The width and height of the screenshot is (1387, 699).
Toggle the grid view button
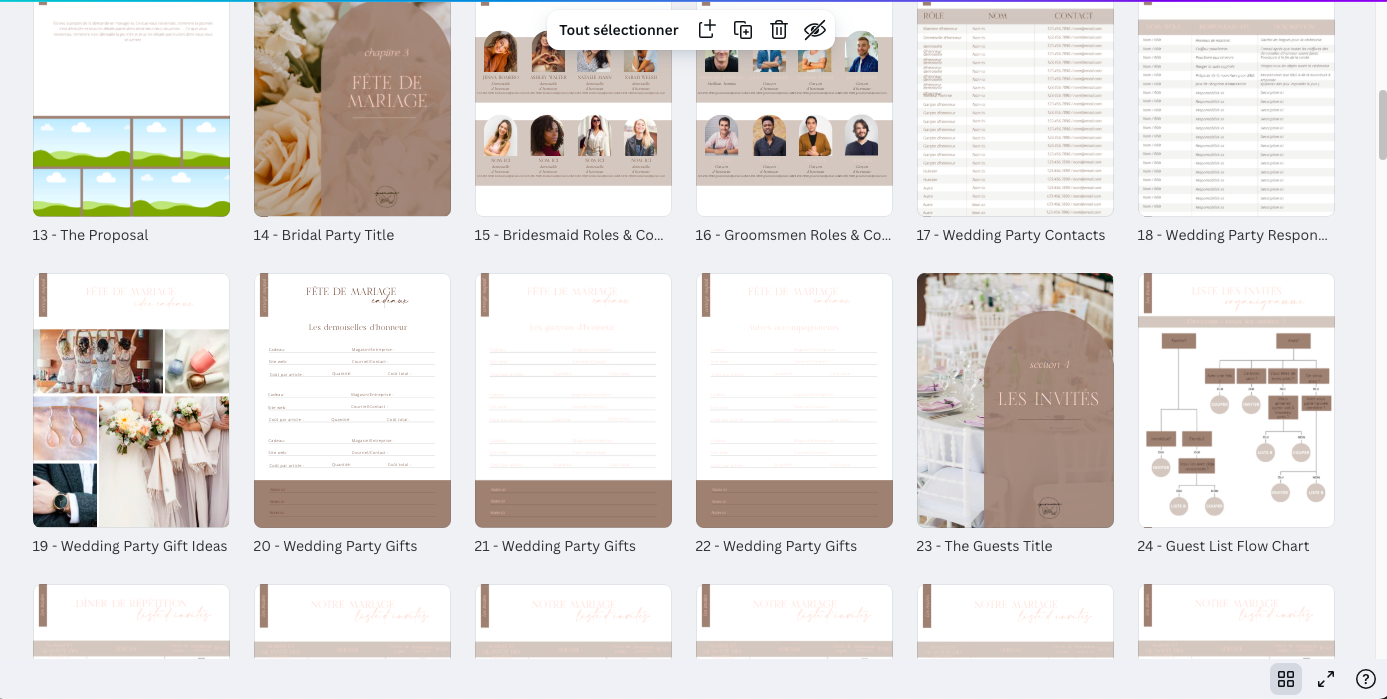coord(1286,679)
